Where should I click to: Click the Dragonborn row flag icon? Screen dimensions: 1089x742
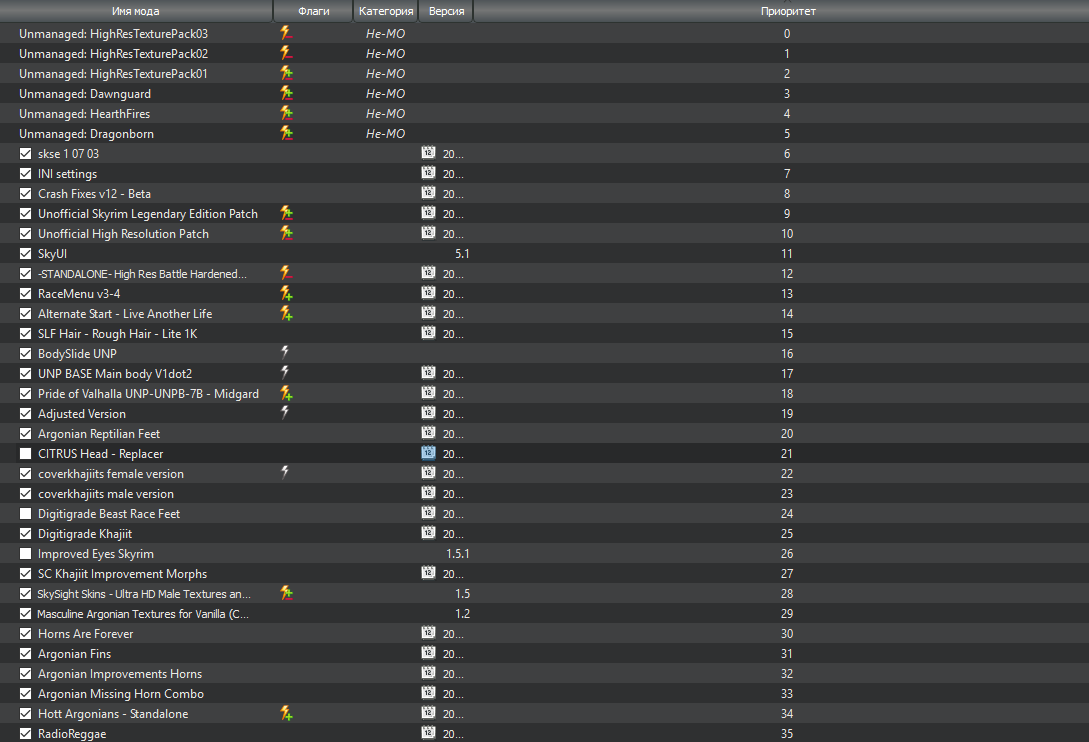(x=285, y=133)
